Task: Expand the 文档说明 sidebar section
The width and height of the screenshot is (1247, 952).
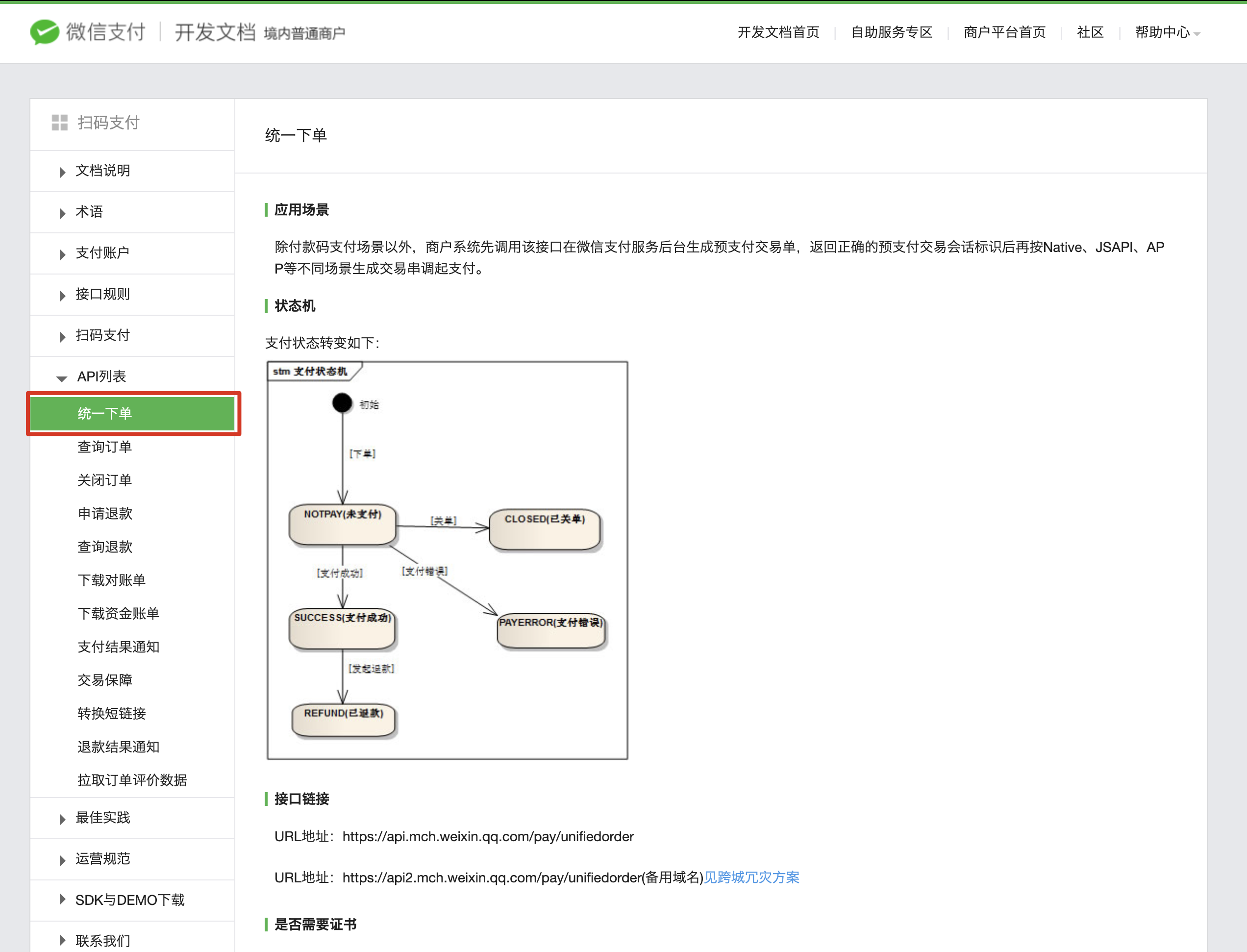Action: tap(102, 171)
